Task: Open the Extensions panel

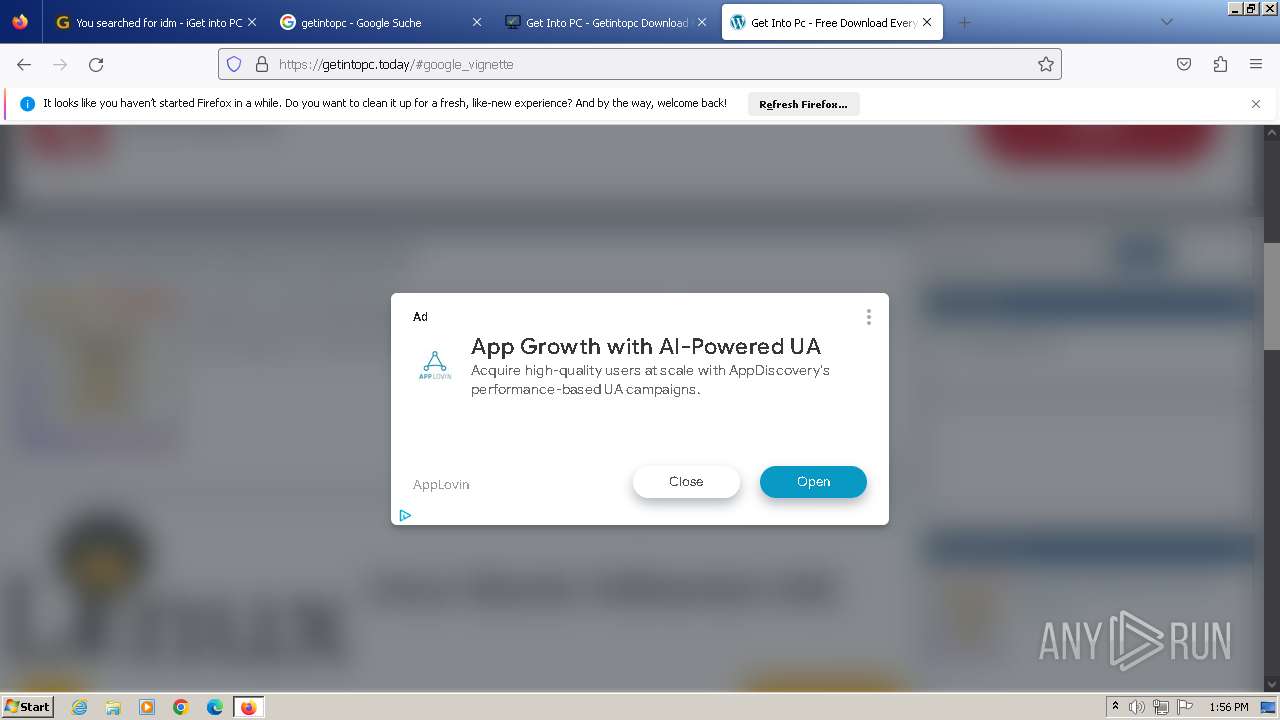Action: click(1220, 64)
